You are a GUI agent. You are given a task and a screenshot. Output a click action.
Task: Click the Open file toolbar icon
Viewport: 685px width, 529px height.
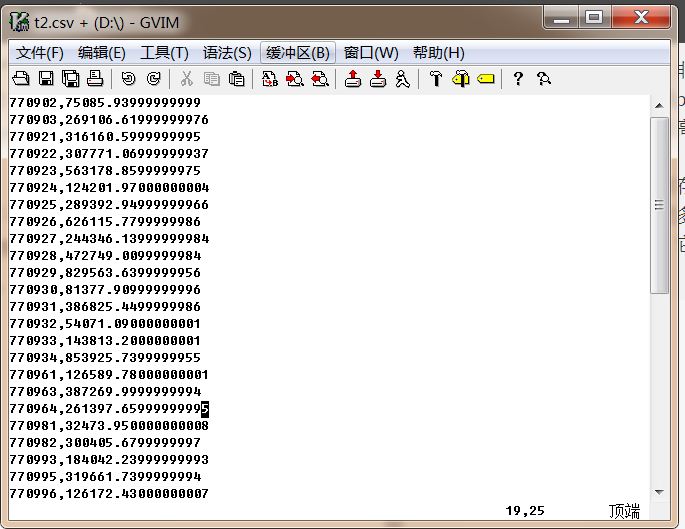tap(21, 79)
